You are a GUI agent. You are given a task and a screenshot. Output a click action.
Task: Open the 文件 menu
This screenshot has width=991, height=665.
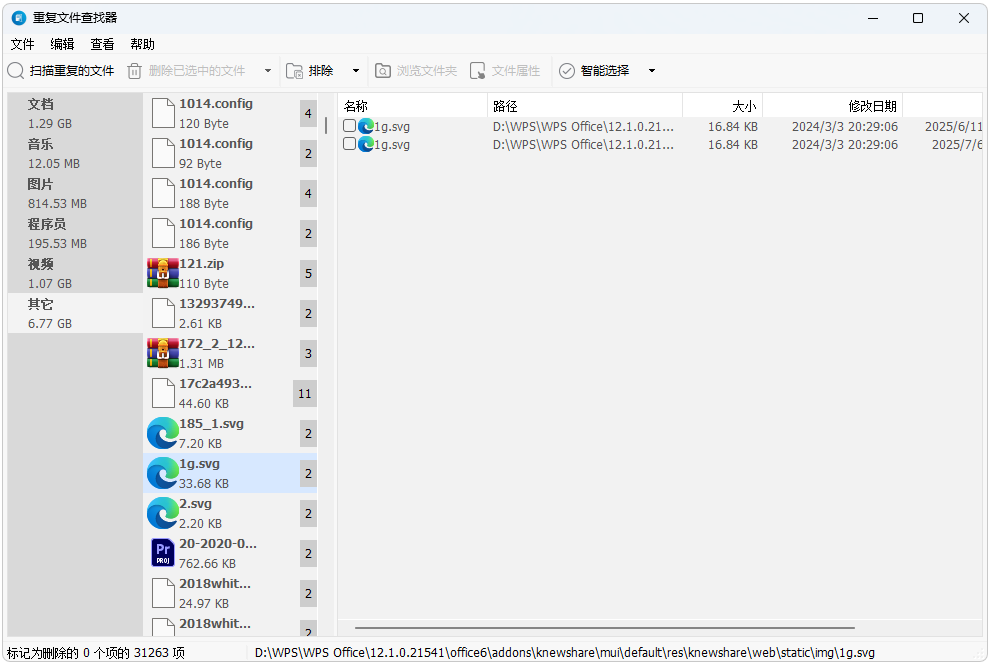point(22,44)
